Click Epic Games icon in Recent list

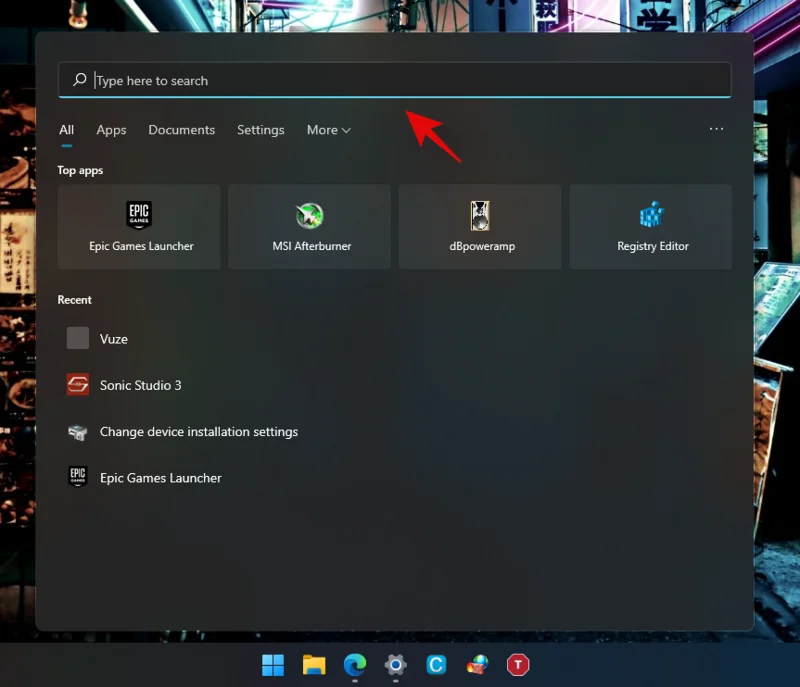click(x=78, y=476)
